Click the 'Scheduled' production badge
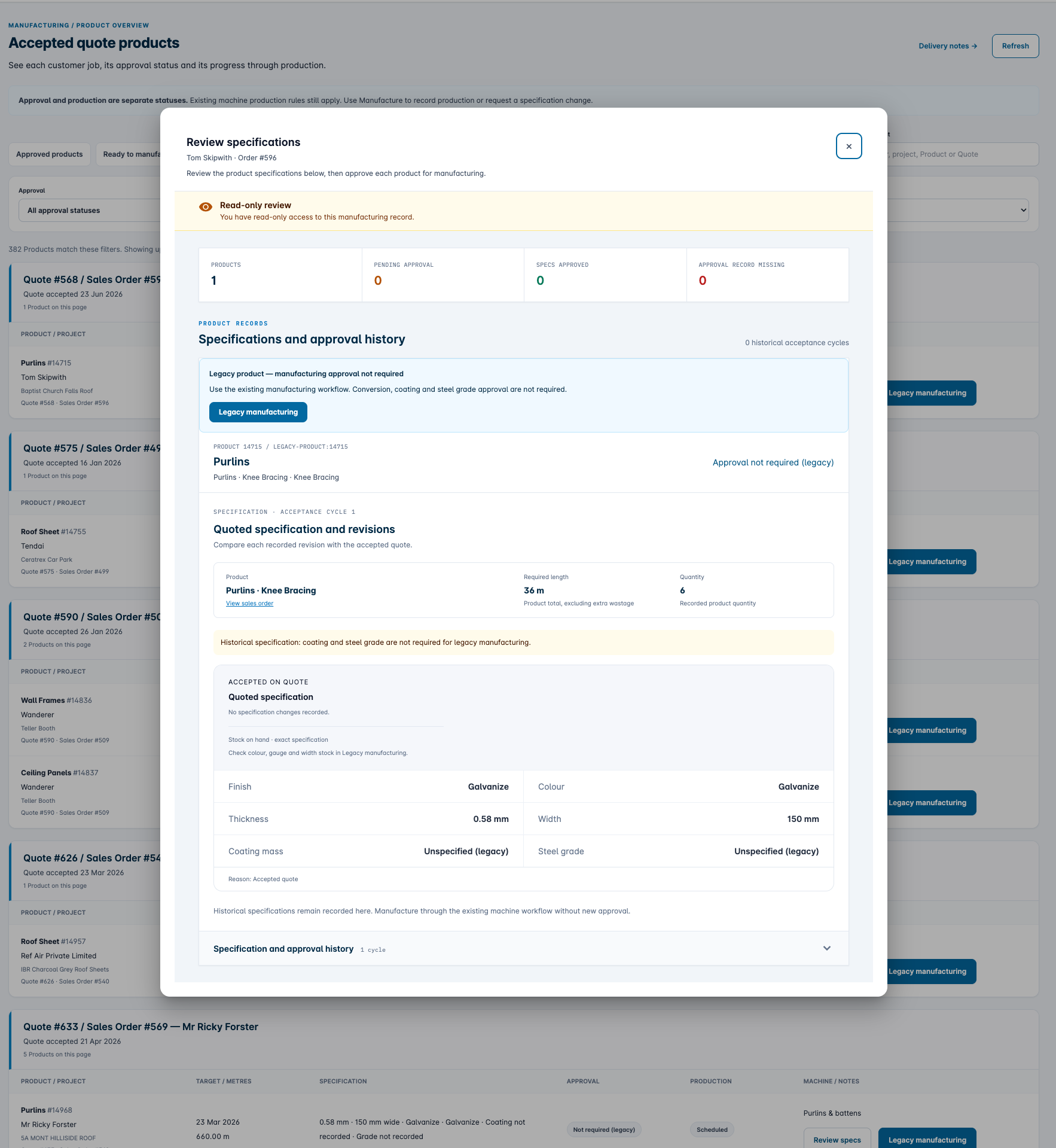This screenshot has height=1148, width=1056. (712, 1130)
